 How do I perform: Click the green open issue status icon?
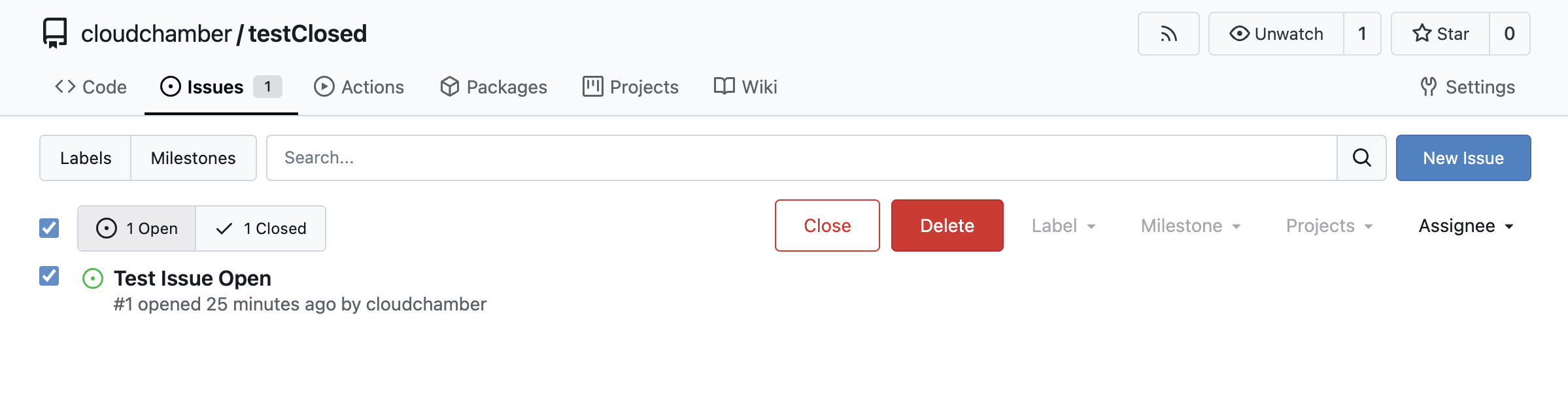(93, 279)
